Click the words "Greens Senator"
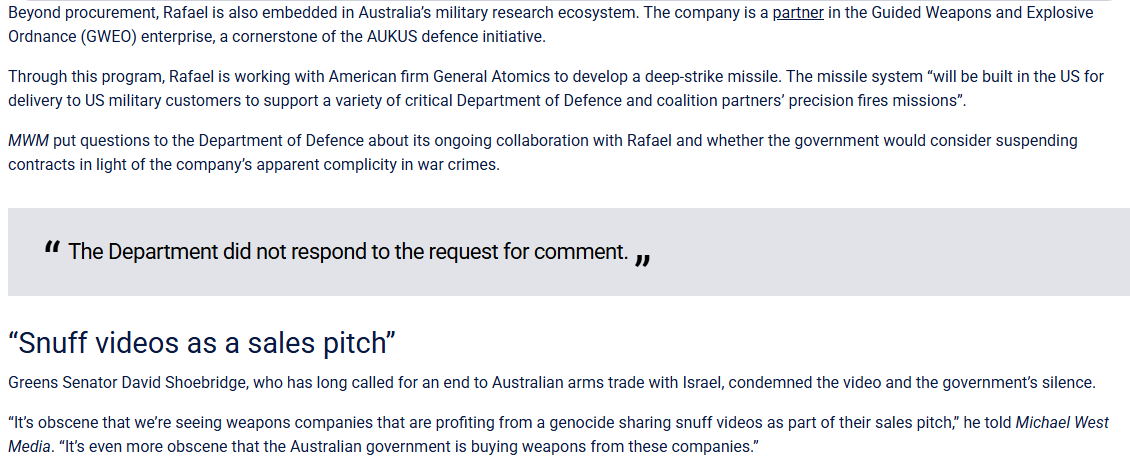The image size is (1130, 461). (54, 383)
